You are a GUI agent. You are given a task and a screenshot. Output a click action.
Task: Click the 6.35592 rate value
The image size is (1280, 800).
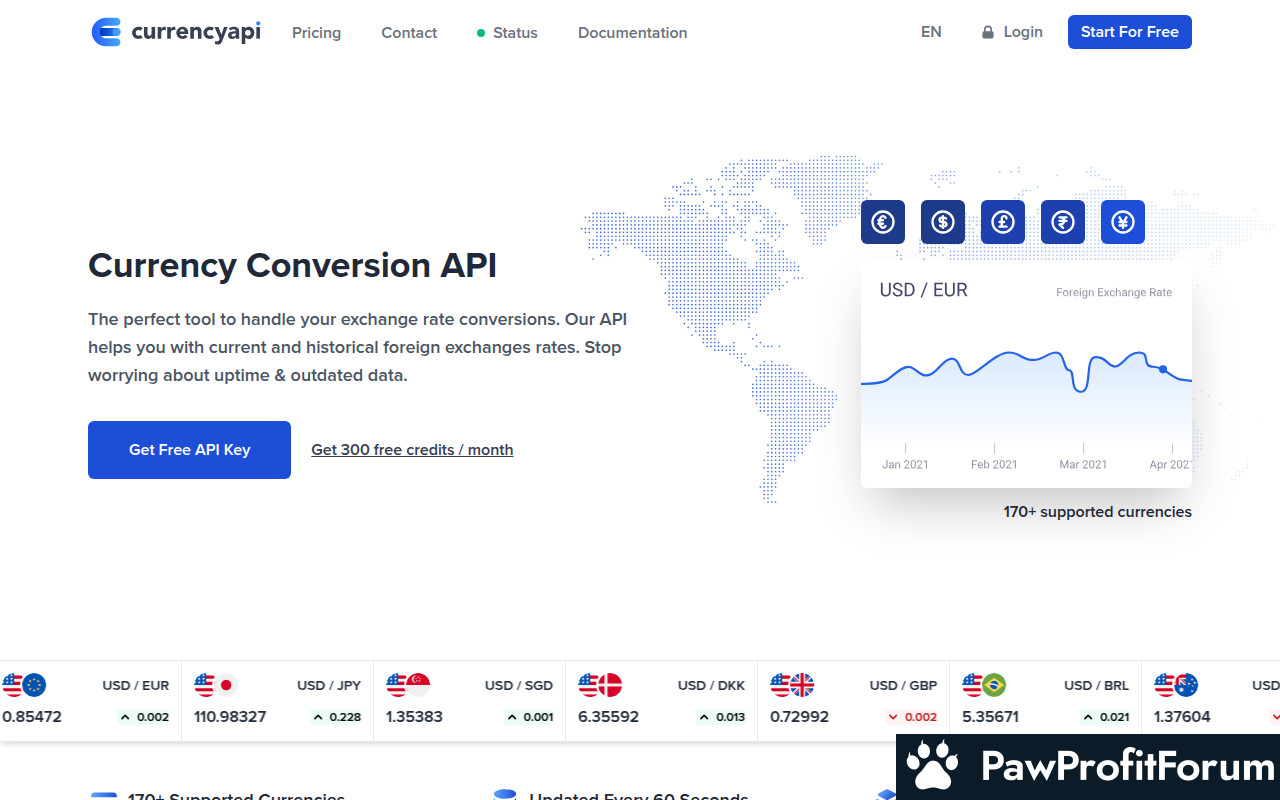coord(608,717)
